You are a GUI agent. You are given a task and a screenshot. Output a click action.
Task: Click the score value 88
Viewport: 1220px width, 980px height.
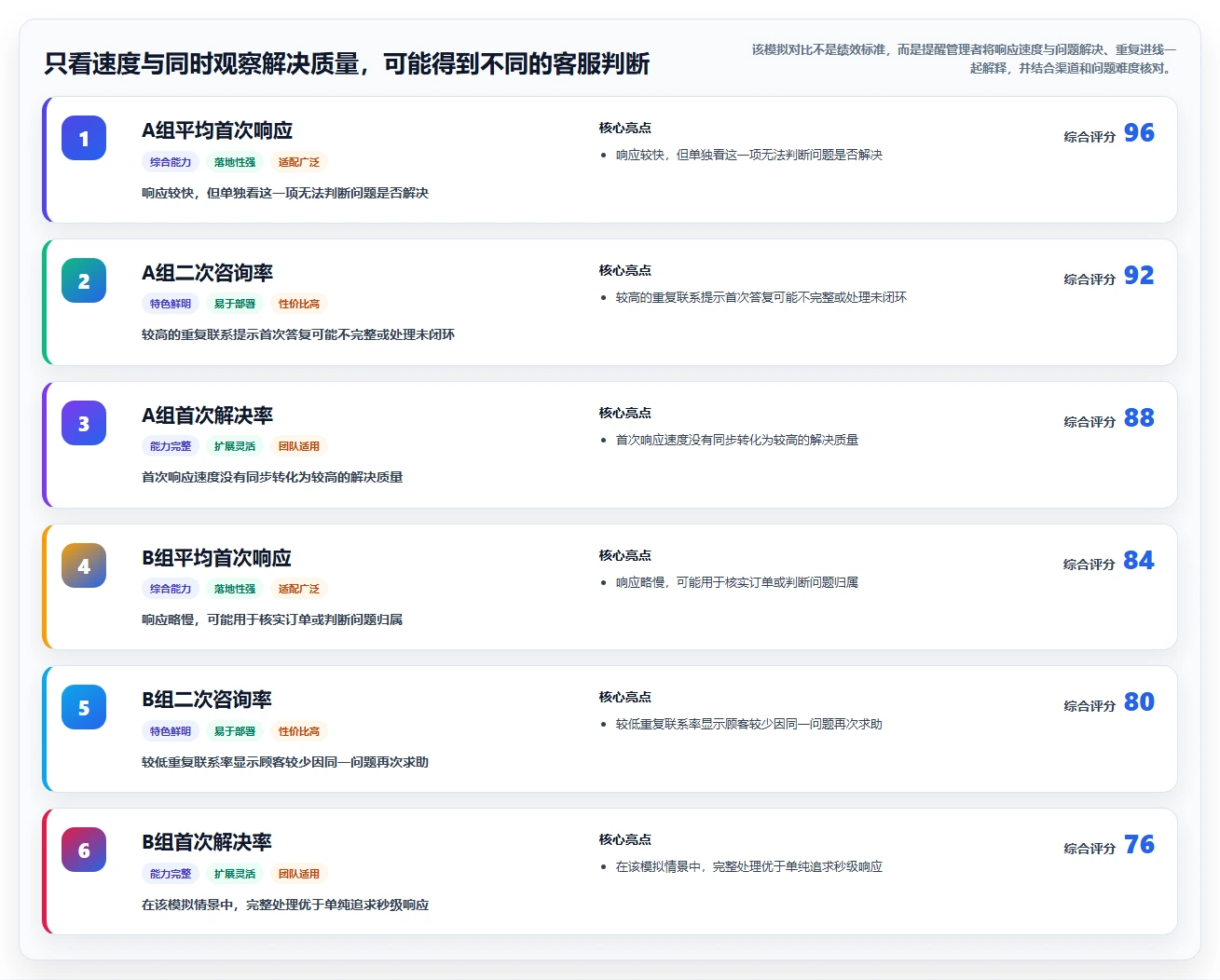point(1139,418)
